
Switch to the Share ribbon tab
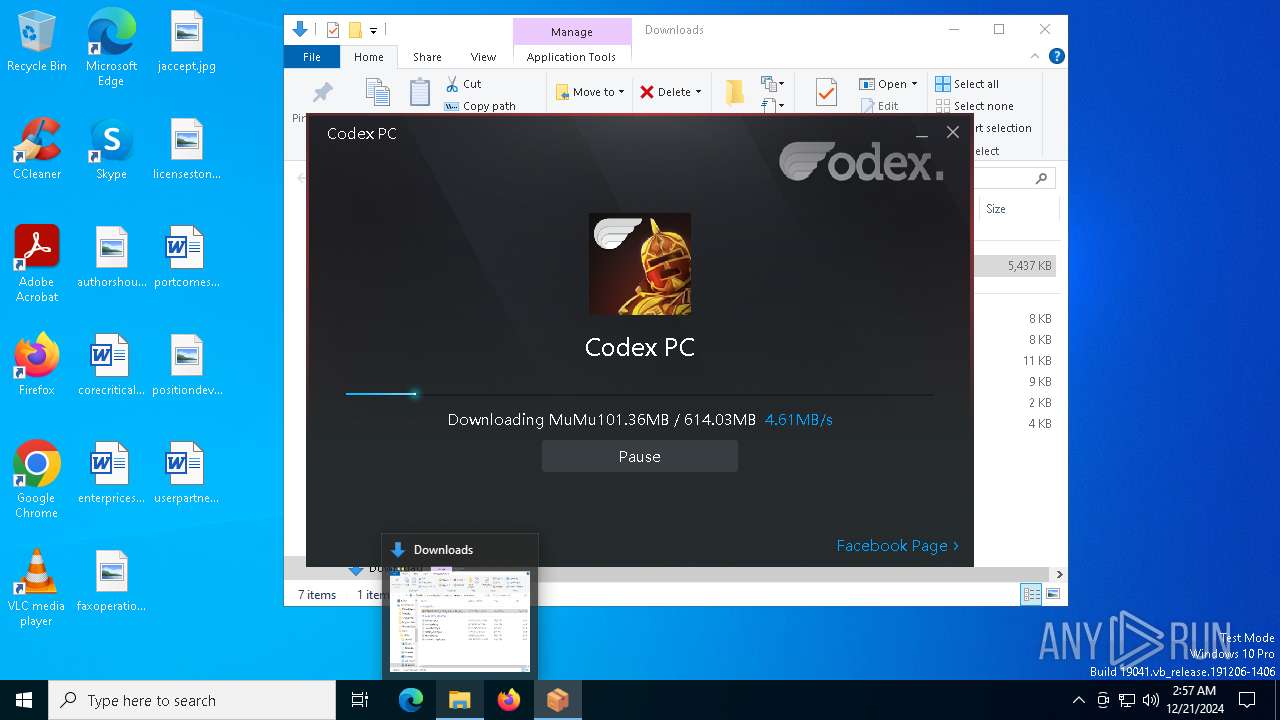[x=427, y=57]
